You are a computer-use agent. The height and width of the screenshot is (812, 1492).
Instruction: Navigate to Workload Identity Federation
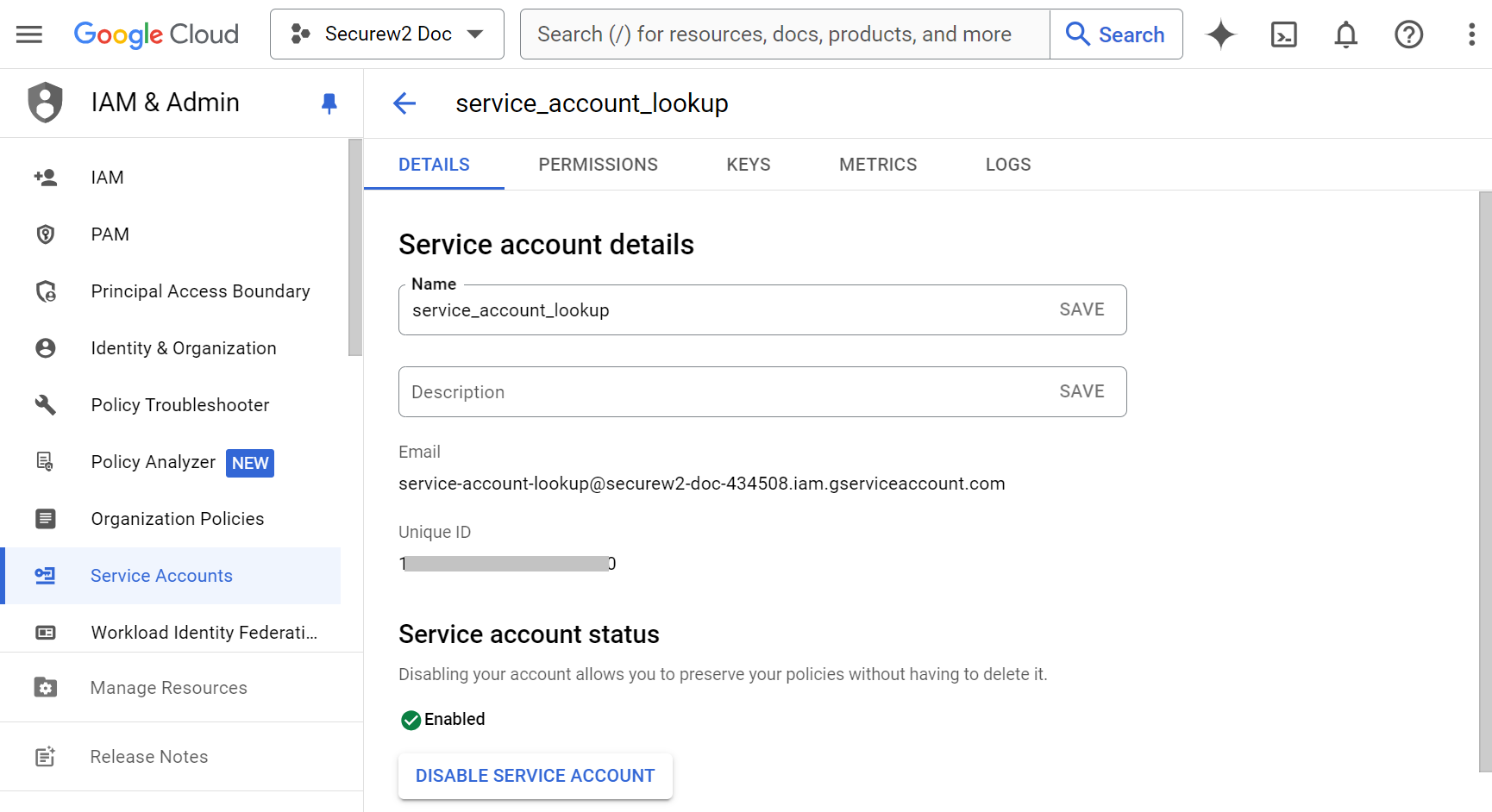[204, 633]
